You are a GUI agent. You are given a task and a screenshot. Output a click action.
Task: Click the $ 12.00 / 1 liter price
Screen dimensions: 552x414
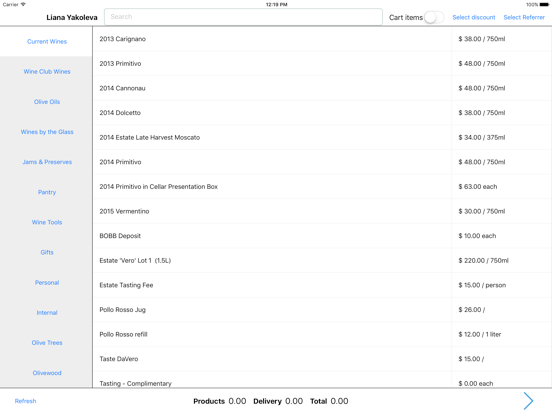pos(479,334)
